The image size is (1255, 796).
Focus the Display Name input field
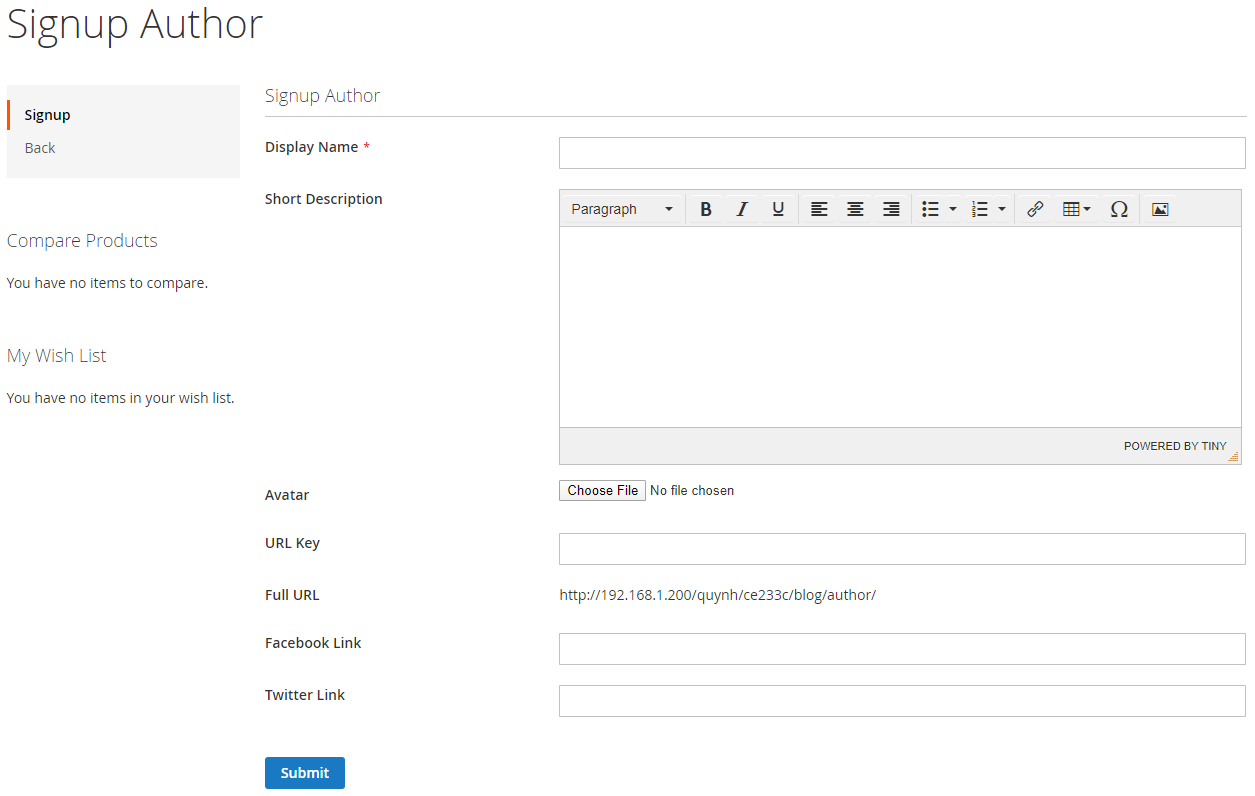coord(902,153)
